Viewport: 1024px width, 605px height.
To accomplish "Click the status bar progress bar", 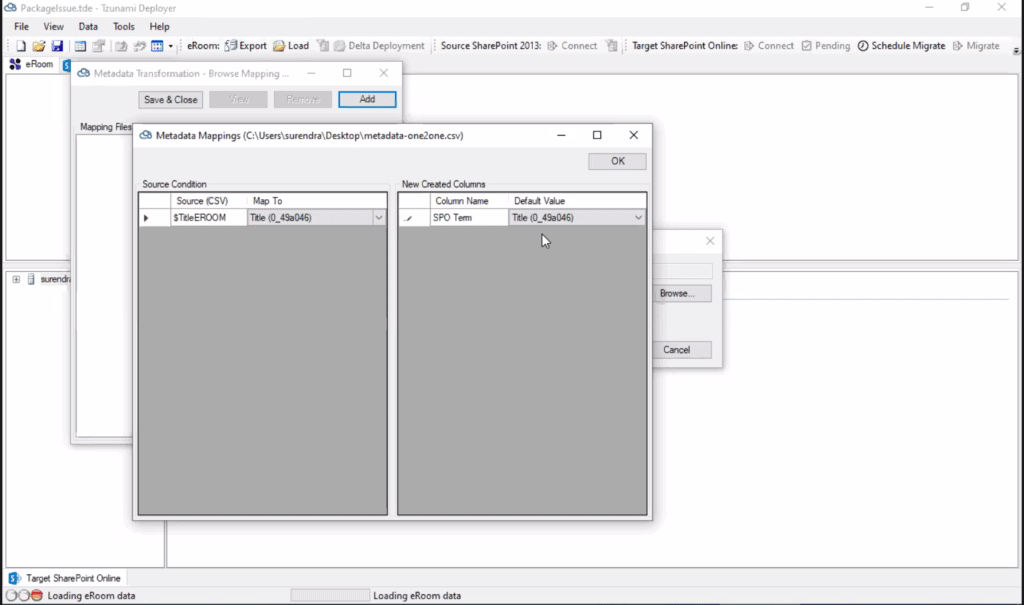I will (x=330, y=595).
